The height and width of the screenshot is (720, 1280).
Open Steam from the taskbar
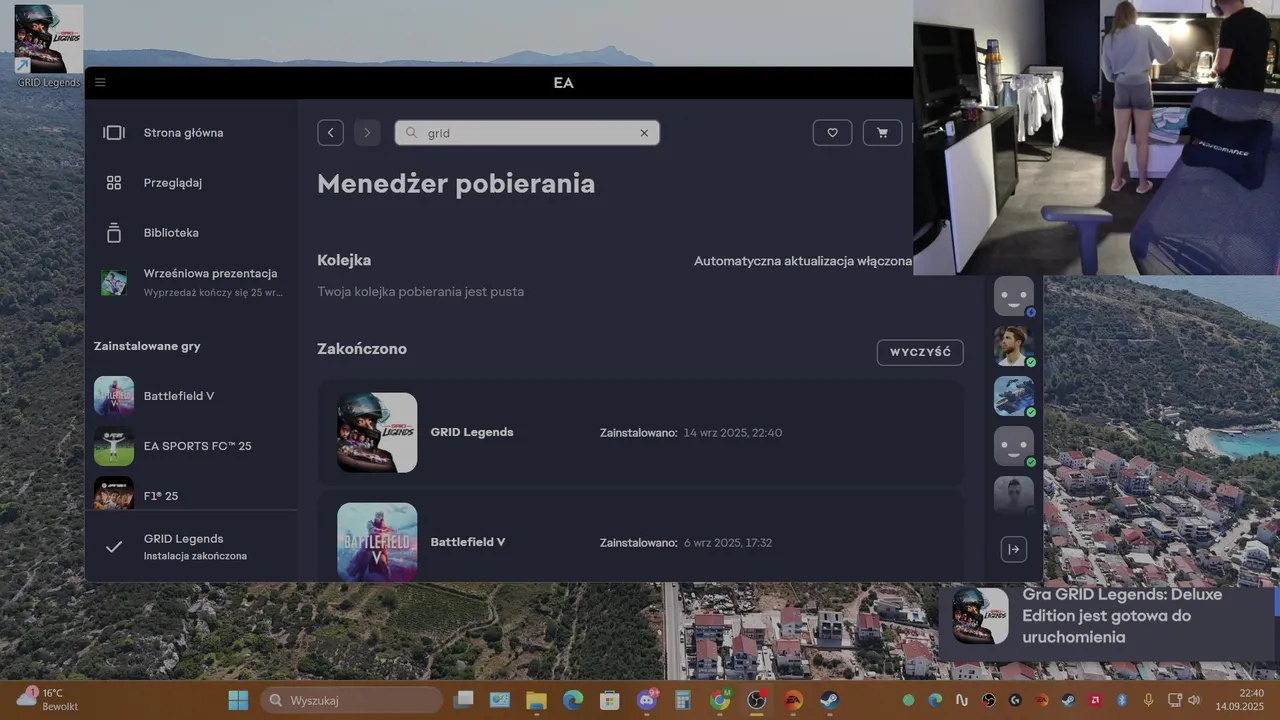pos(829,700)
